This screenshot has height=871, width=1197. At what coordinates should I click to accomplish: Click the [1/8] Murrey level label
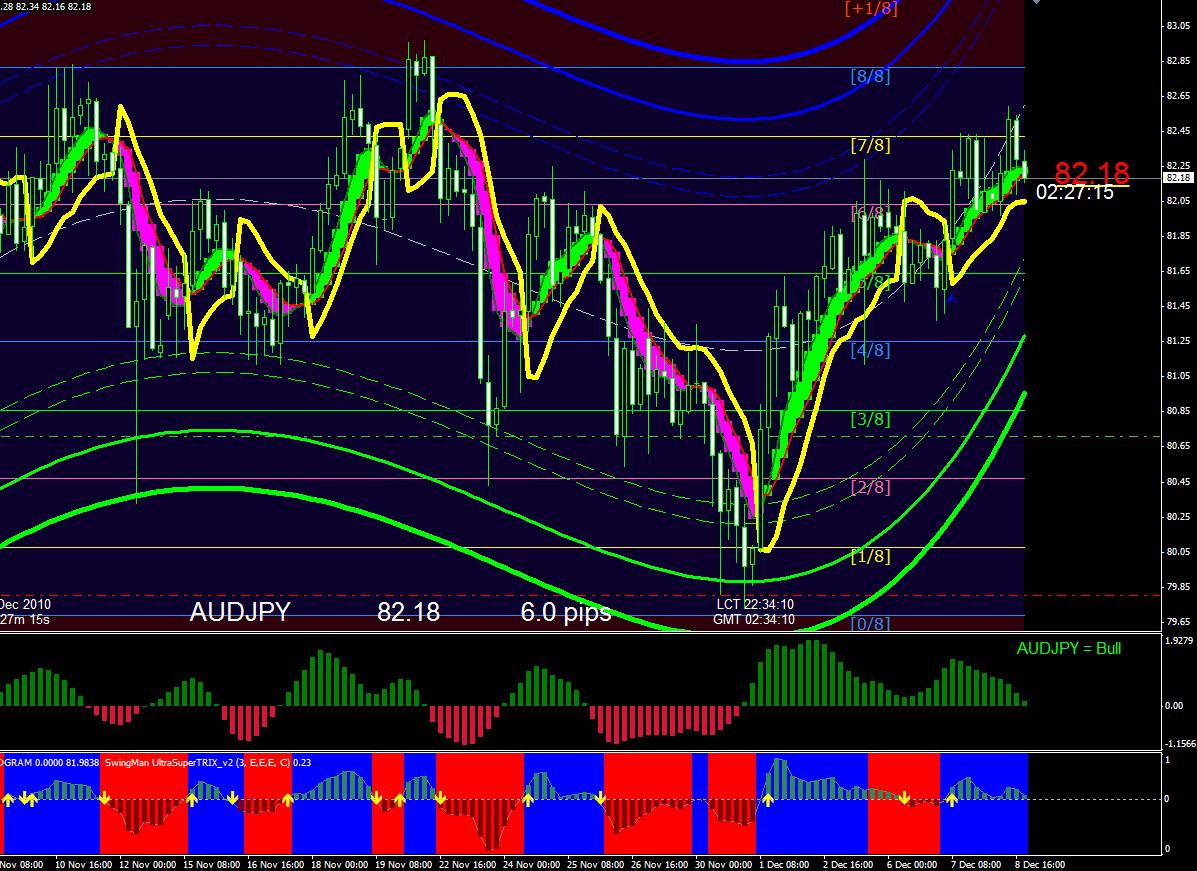pos(870,556)
